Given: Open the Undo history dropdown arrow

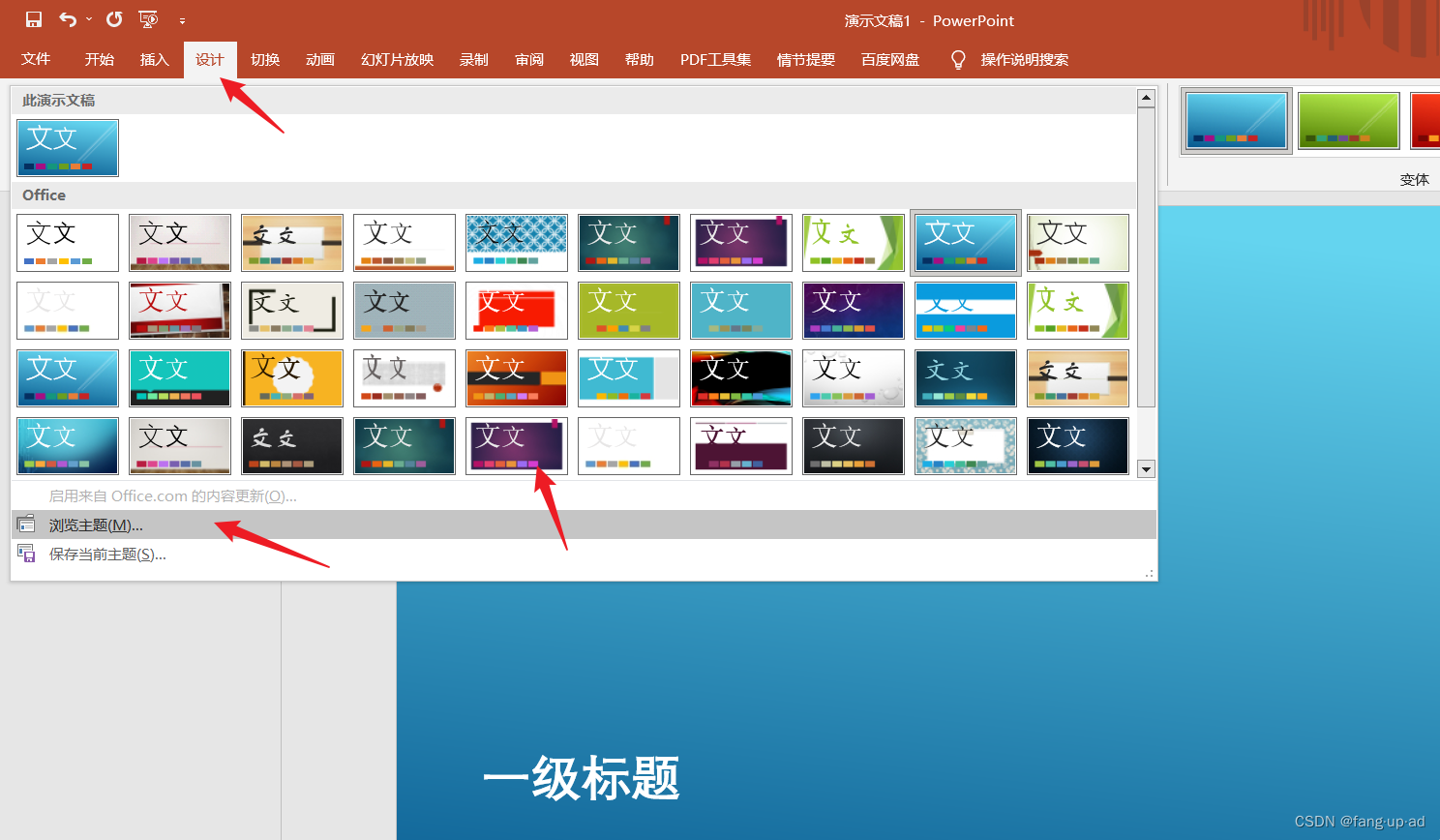Looking at the screenshot, I should coord(89,19).
